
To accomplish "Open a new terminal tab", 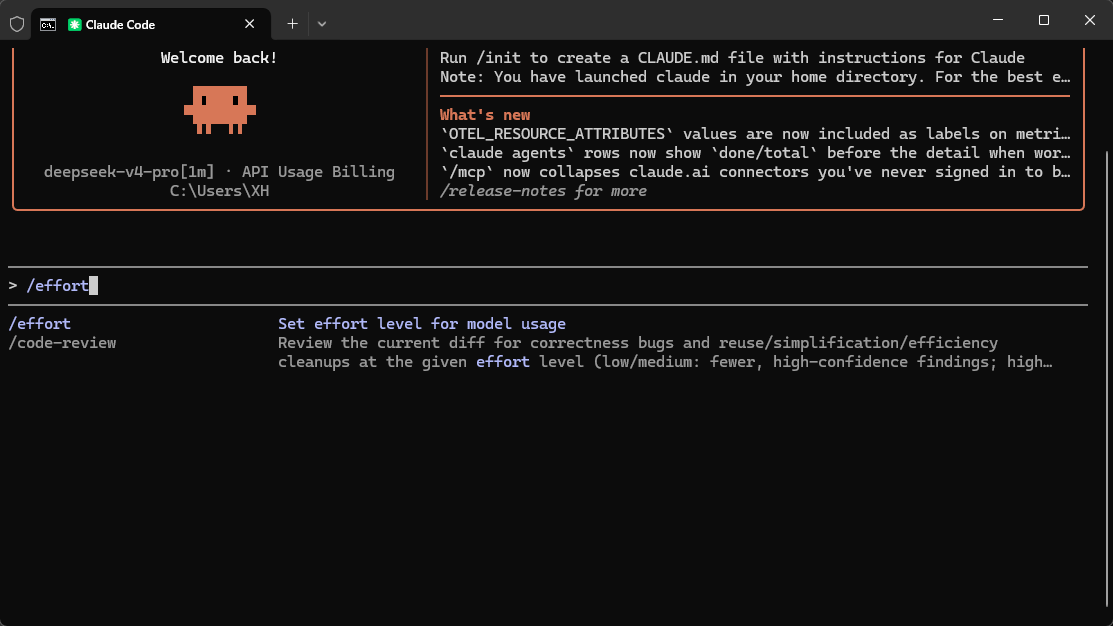I will (292, 24).
